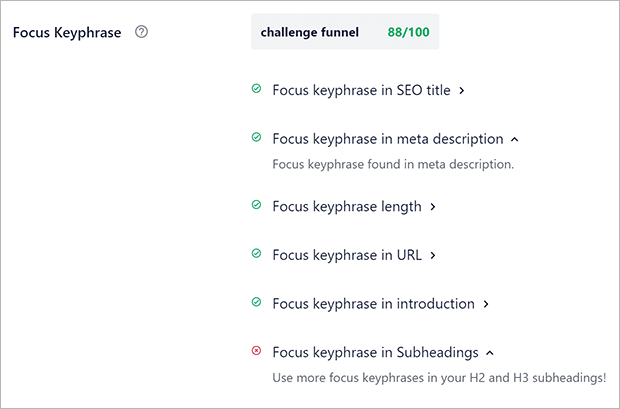Image resolution: width=620 pixels, height=409 pixels.
Task: Click green check icon beside SEO title
Action: (x=256, y=89)
